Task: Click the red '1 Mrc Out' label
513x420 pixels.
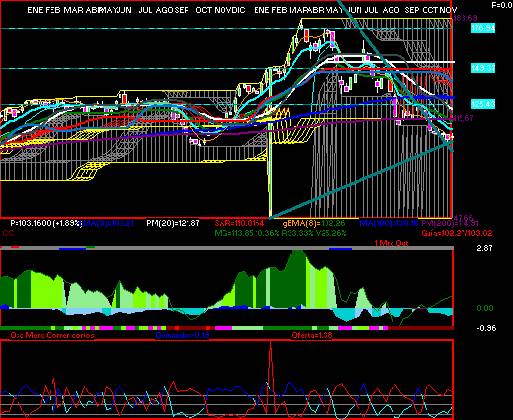Action: pyautogui.click(x=391, y=243)
